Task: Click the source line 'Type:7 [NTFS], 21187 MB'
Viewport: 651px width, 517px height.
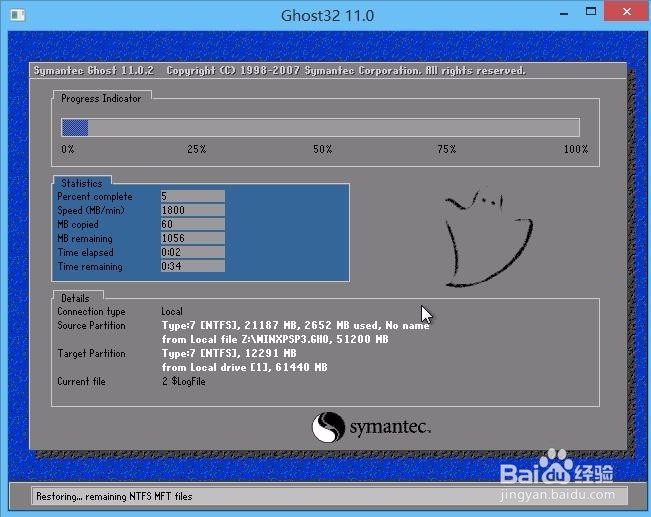Action: click(296, 325)
